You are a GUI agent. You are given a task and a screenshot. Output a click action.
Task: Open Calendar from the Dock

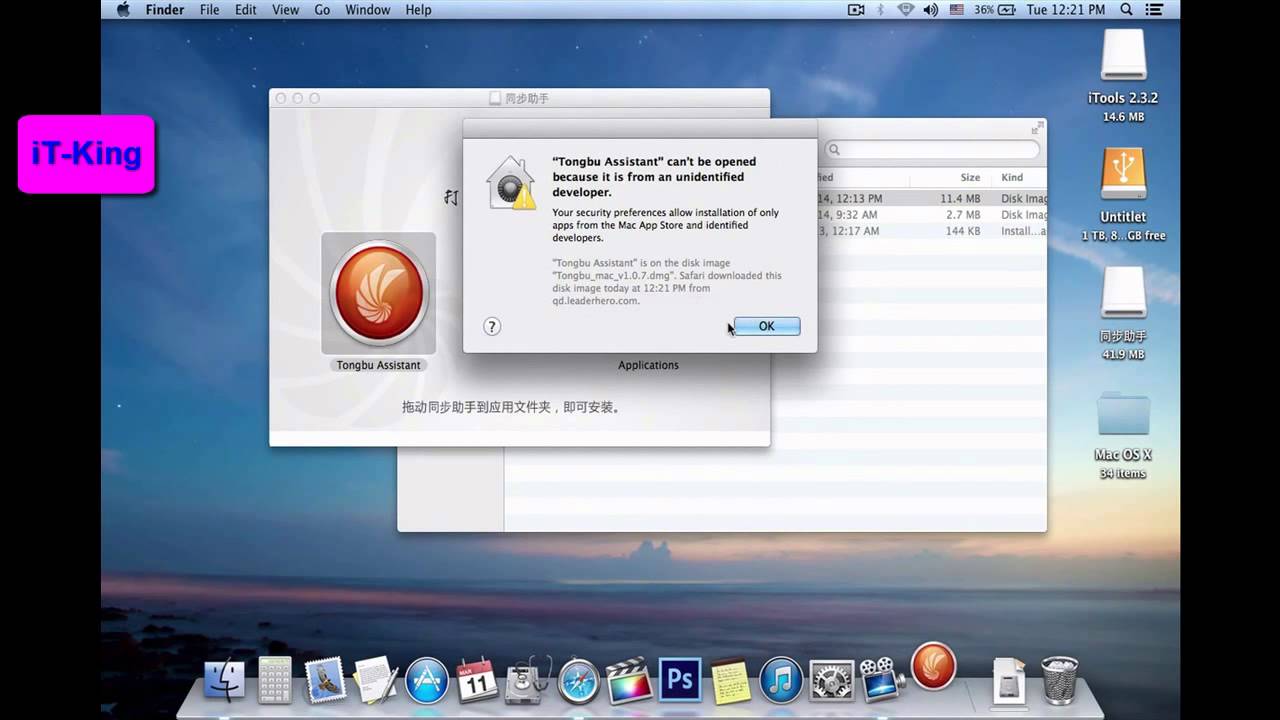[x=476, y=681]
